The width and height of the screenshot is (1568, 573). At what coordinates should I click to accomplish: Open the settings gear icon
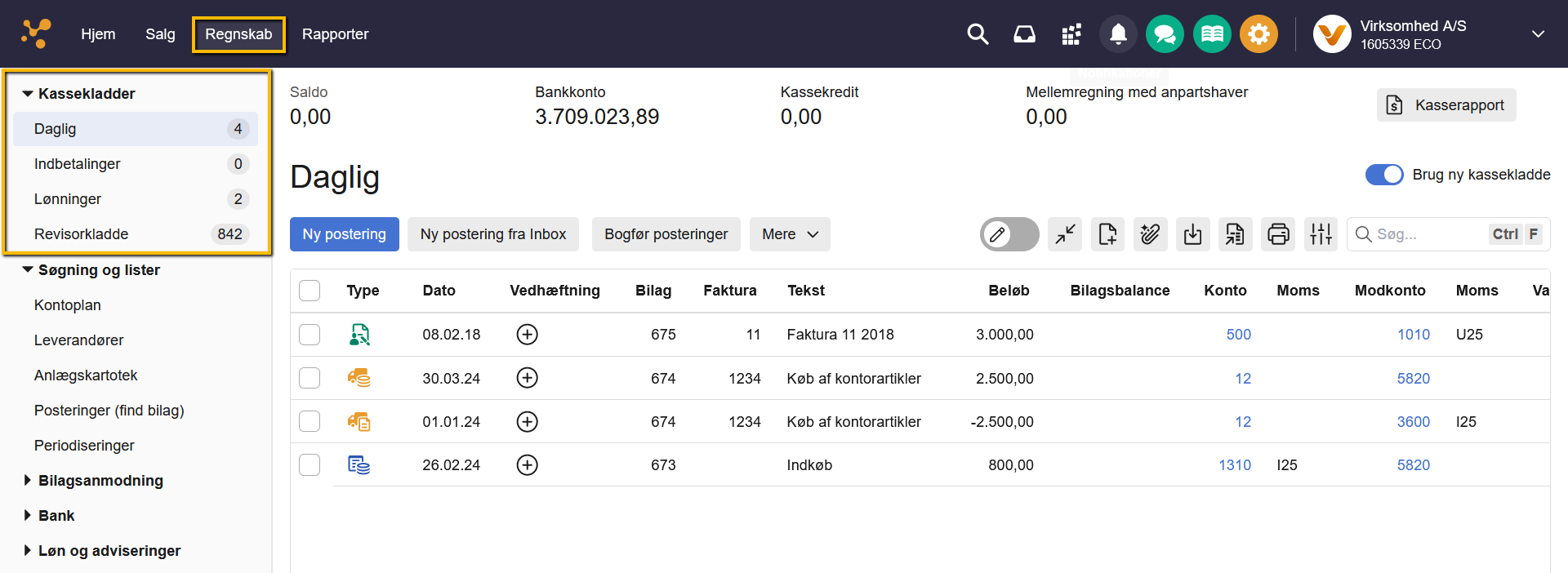1258,34
